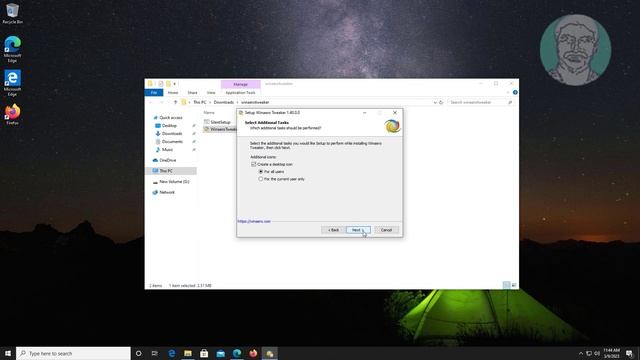This screenshot has height=360, width=640.
Task: Click the Name column header
Action: pos(209,113)
